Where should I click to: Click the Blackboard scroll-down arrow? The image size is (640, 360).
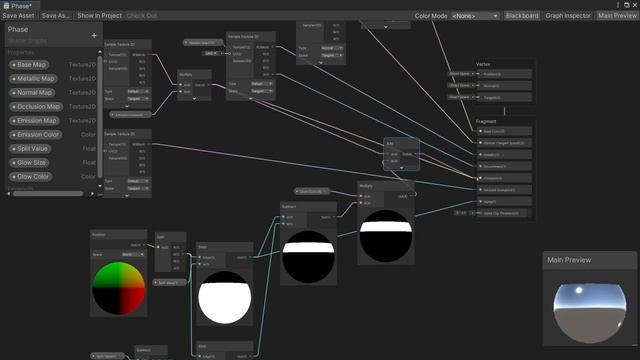coord(100,186)
